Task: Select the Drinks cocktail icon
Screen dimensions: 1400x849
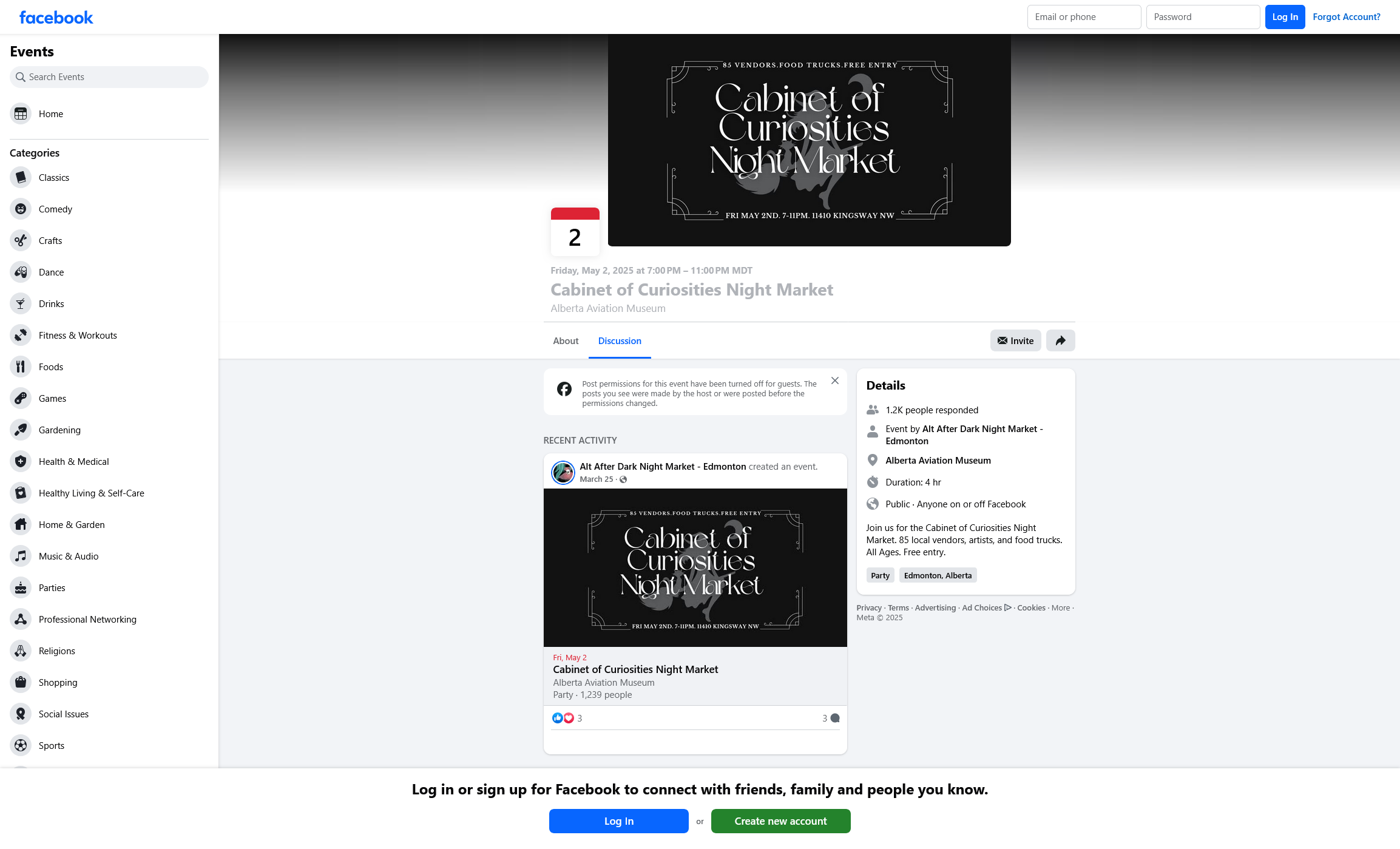Action: tap(21, 303)
